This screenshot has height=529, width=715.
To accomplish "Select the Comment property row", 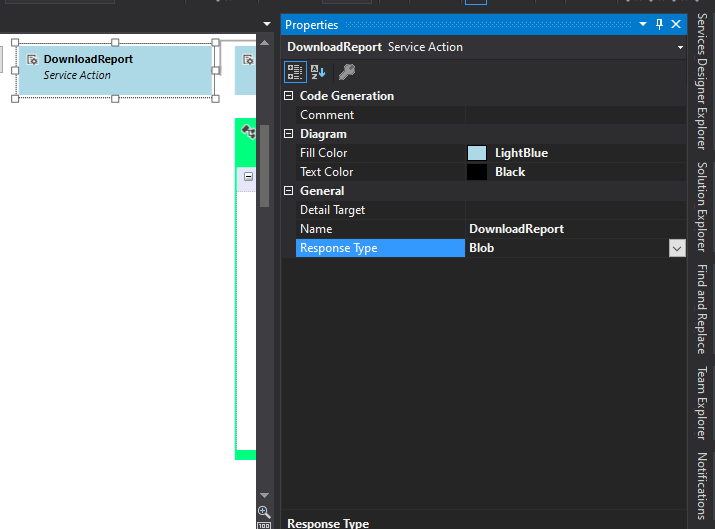I will (491, 115).
